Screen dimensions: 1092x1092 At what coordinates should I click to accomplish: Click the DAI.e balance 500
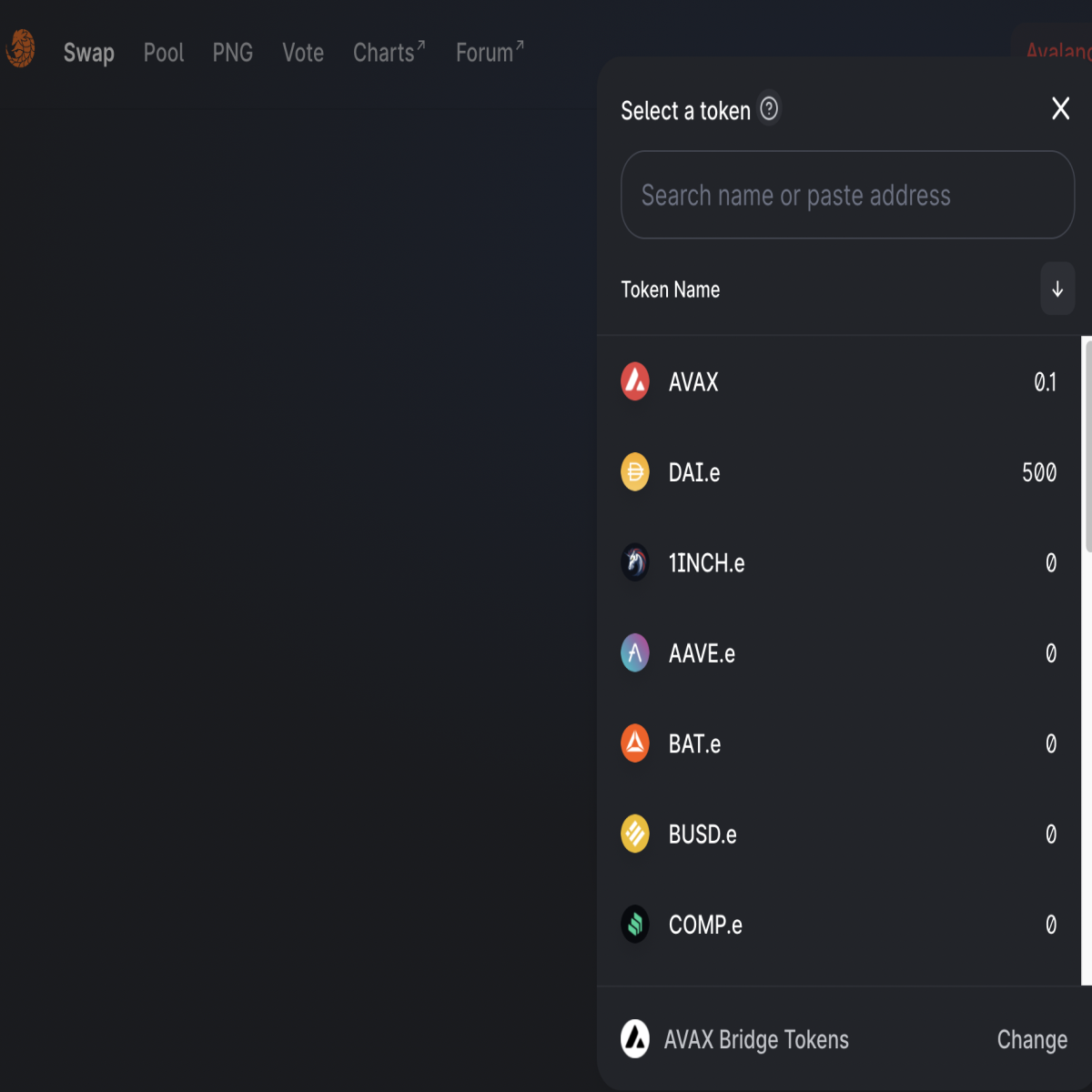pyautogui.click(x=1039, y=472)
